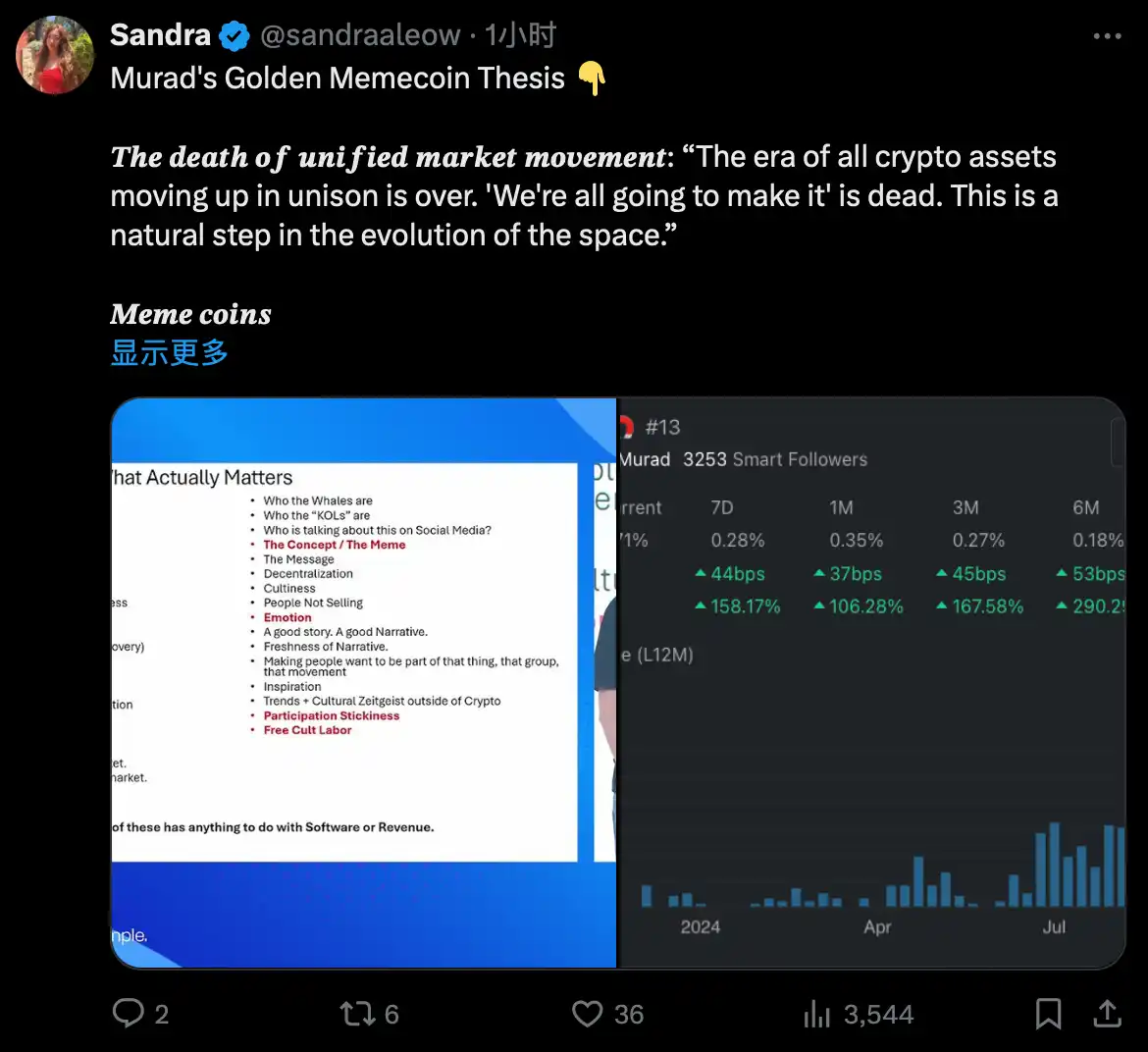
Task: Share the tweet via share icon
Action: pos(1107,1013)
